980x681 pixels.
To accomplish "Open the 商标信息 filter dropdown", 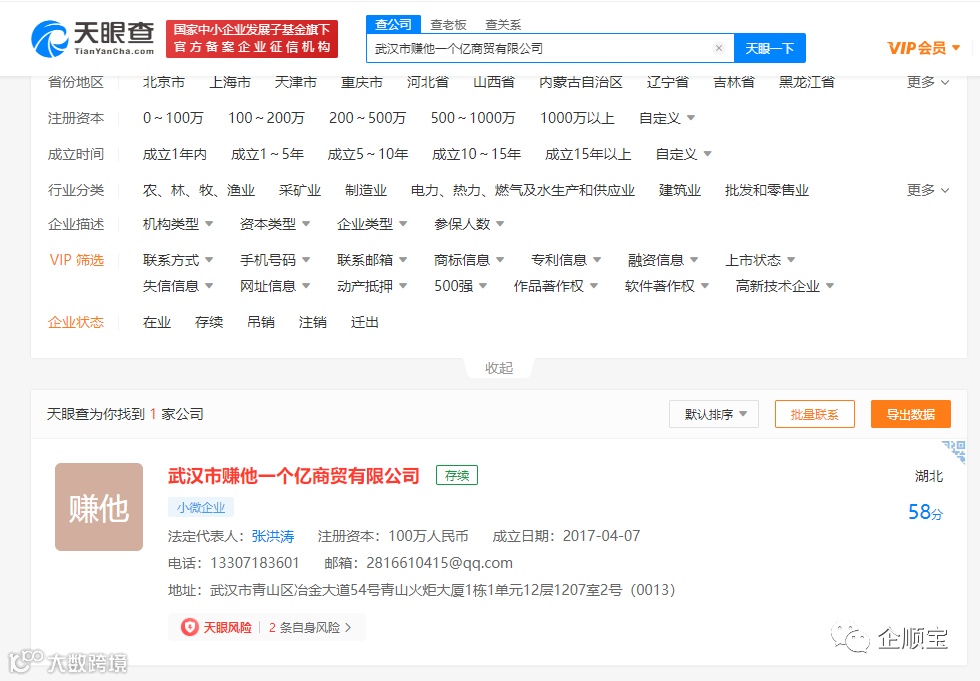I will (x=469, y=260).
